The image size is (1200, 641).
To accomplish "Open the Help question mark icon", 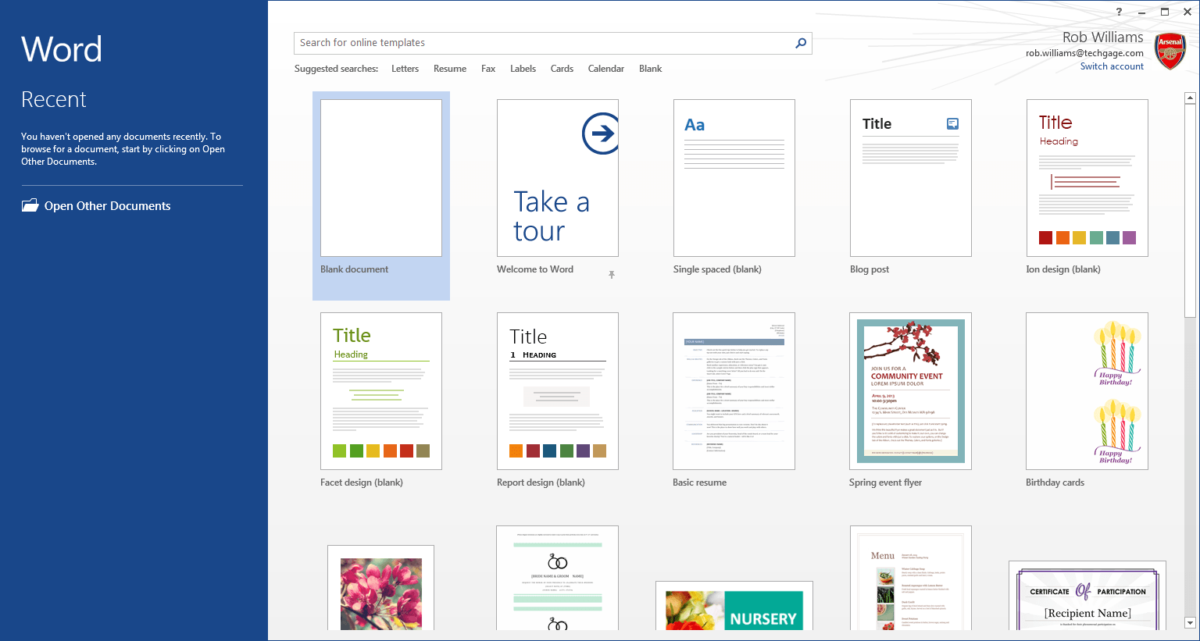I will (1119, 11).
